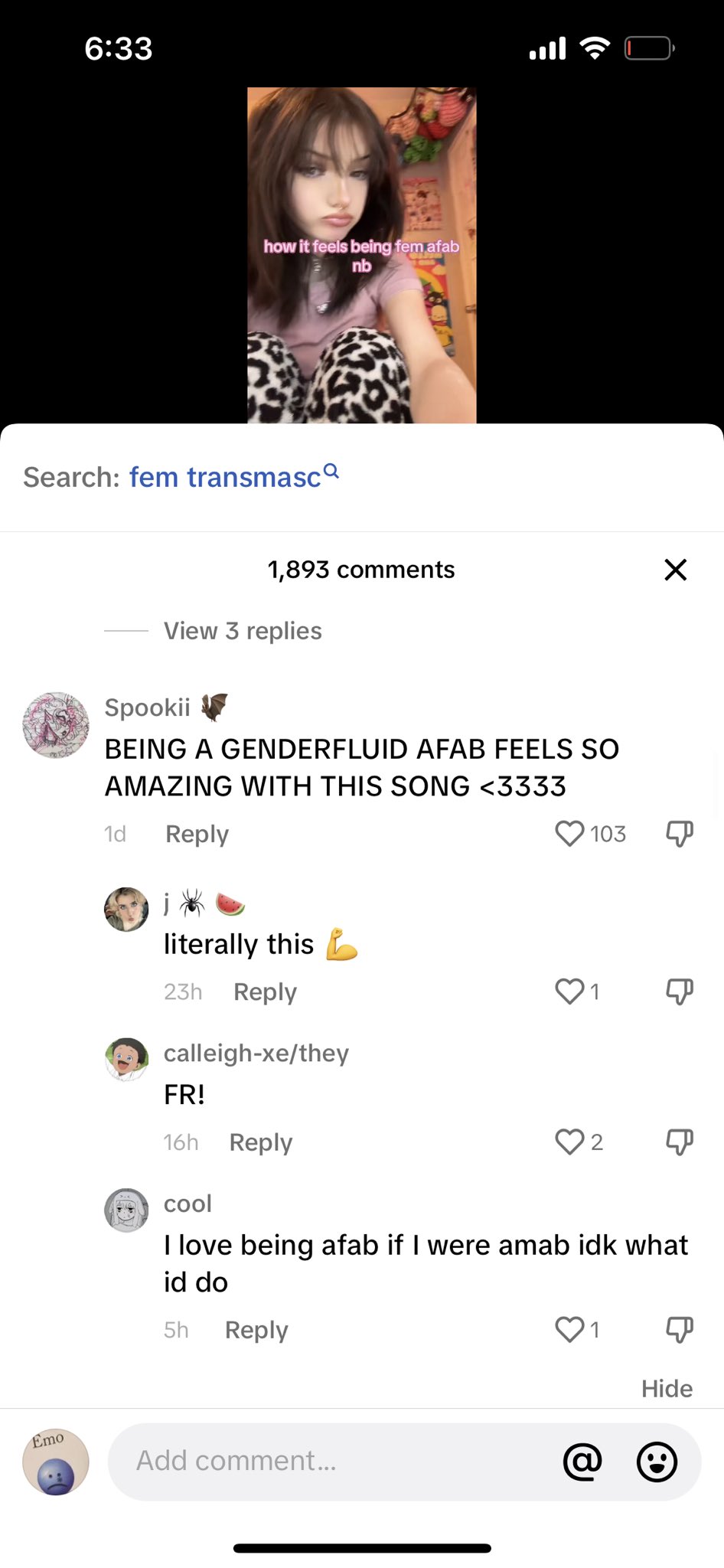Reply to Spookii's comment
The height and width of the screenshot is (1568, 724).
(197, 834)
